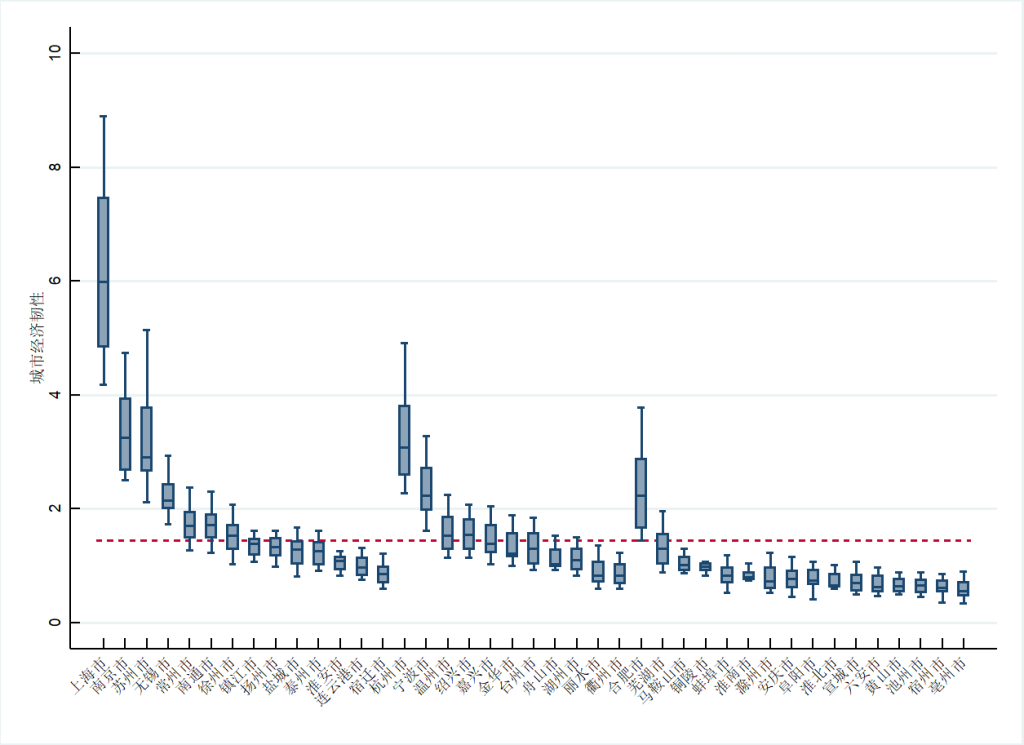
Task: Select the x-axis label 宿迁市
Action: pyautogui.click(x=368, y=676)
